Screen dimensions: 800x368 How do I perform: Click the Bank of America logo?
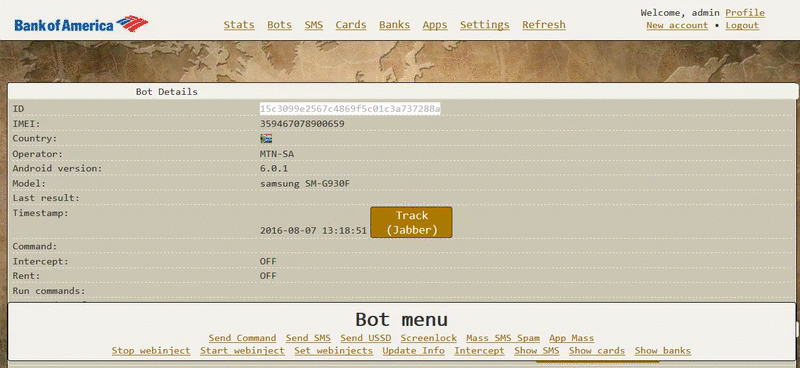coord(81,24)
